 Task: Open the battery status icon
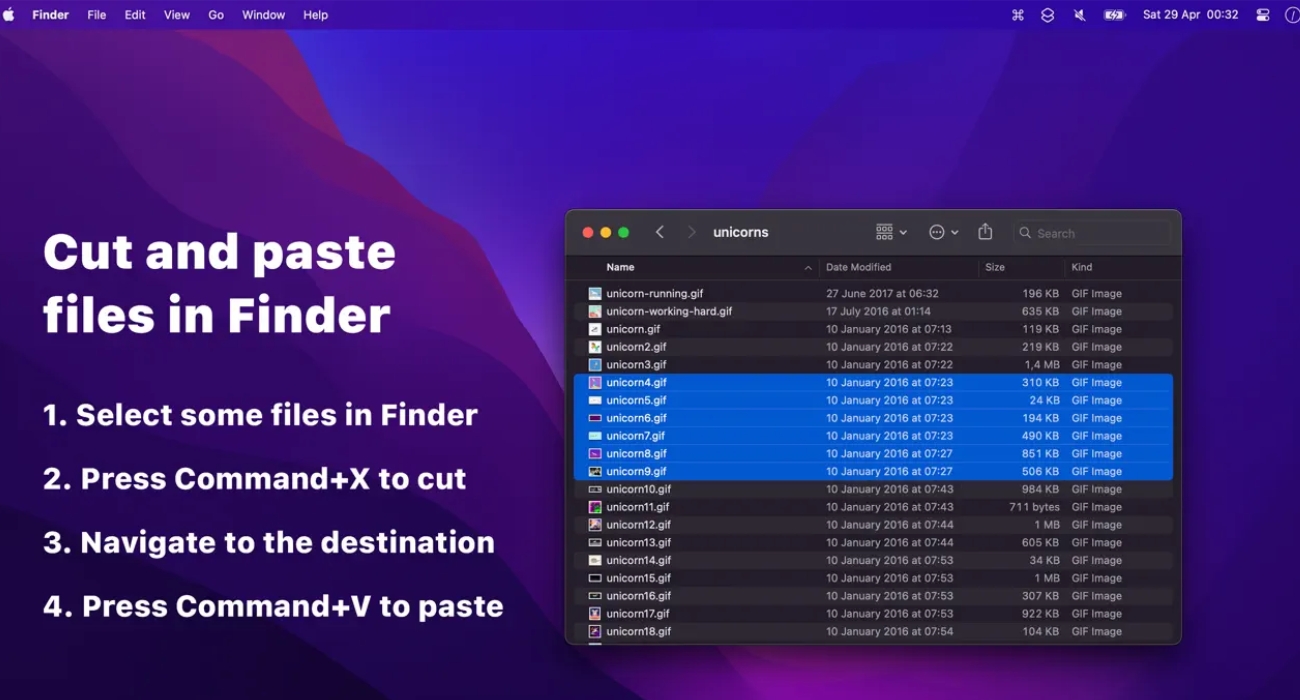(x=1113, y=14)
